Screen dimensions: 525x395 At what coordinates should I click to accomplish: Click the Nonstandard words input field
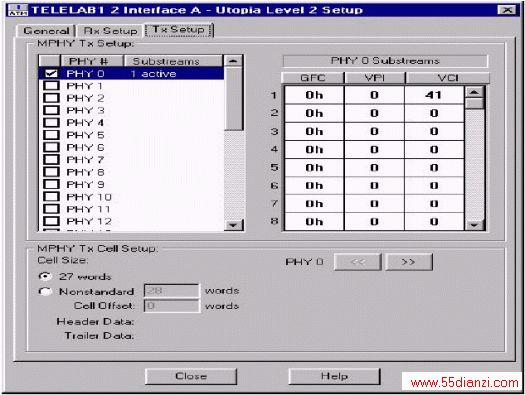171,291
